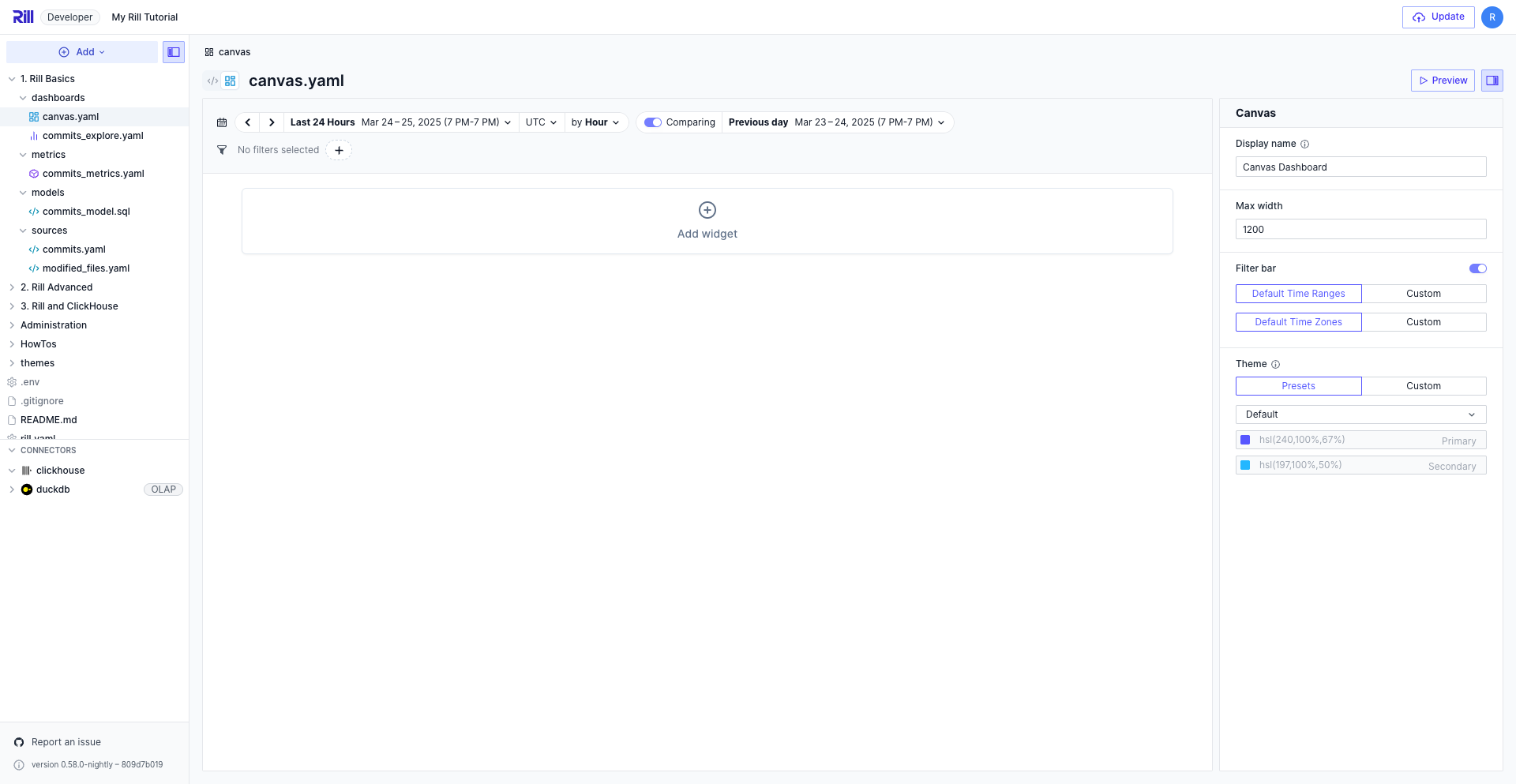Switch to code view for canvas.yaml
Image resolution: width=1516 pixels, height=784 pixels.
212,81
